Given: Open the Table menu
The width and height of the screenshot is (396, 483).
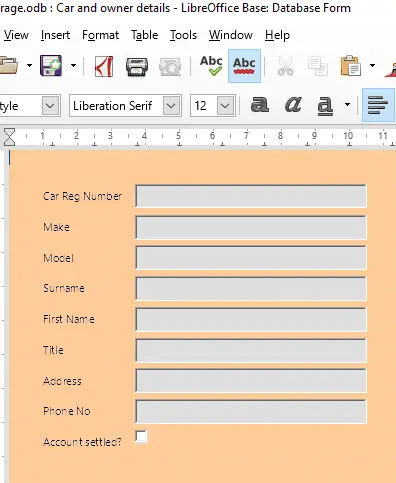Looking at the screenshot, I should [144, 35].
